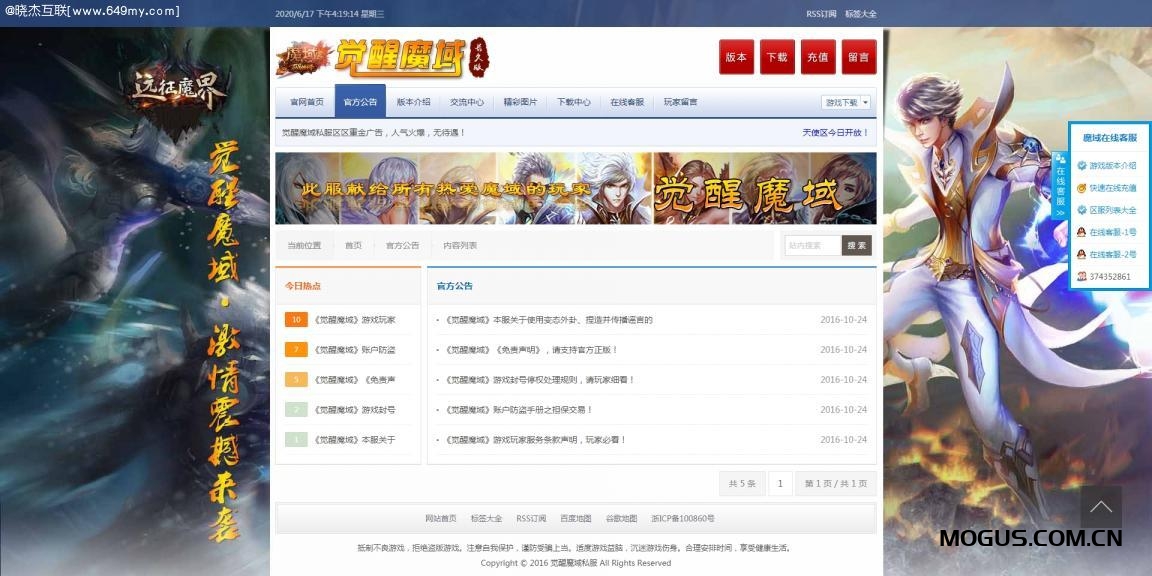Click the 搜索 search button
The image size is (1152, 576).
coord(855,245)
